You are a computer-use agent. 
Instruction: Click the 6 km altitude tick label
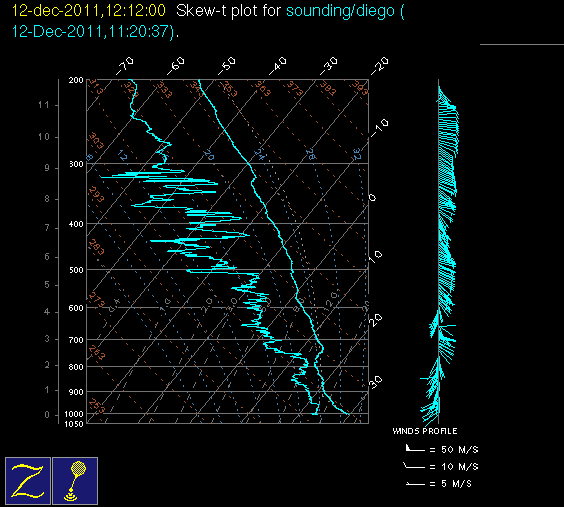[47, 257]
